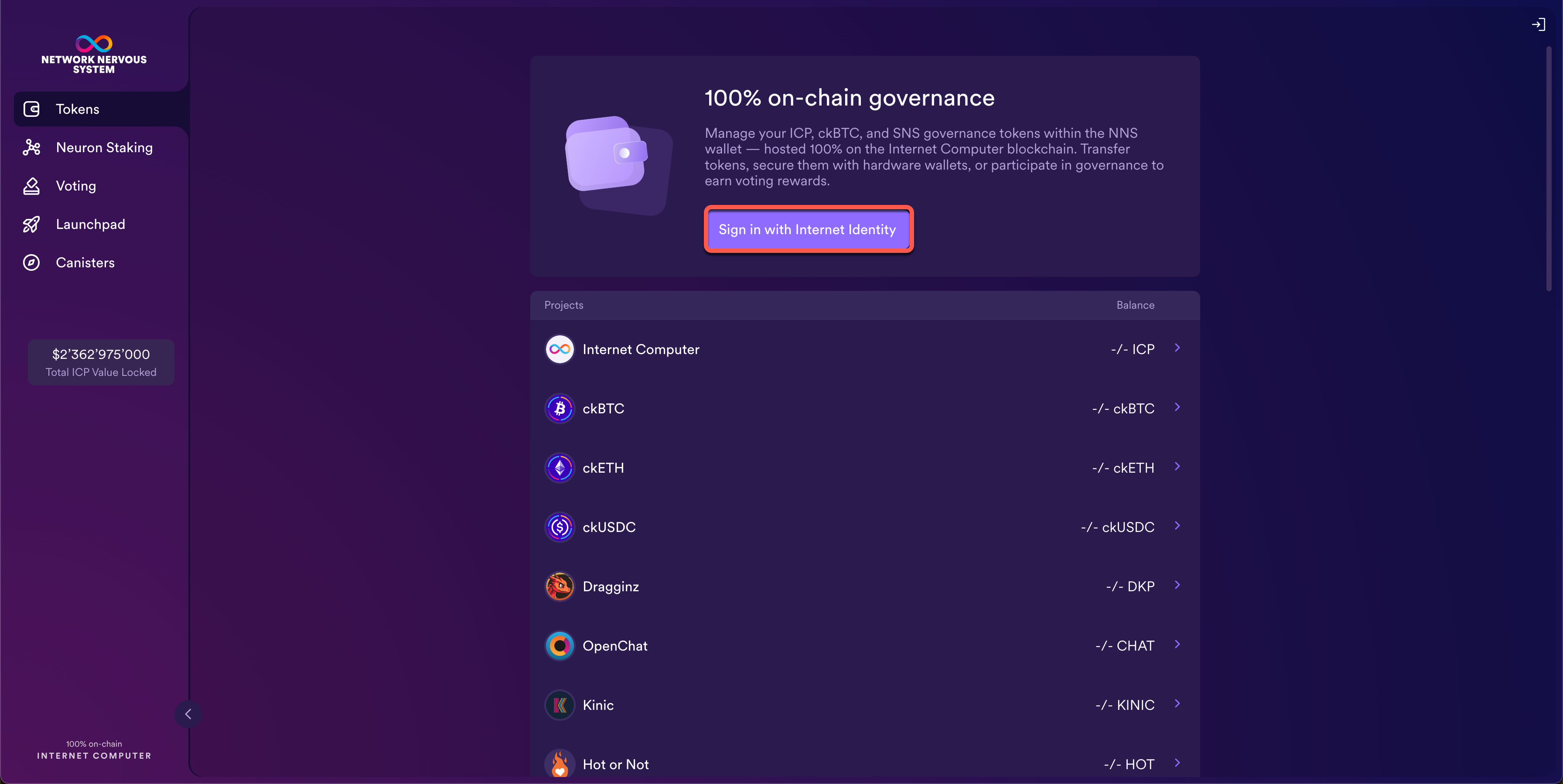The width and height of the screenshot is (1563, 784).
Task: Click the Internet Computer token logo
Action: click(x=560, y=350)
